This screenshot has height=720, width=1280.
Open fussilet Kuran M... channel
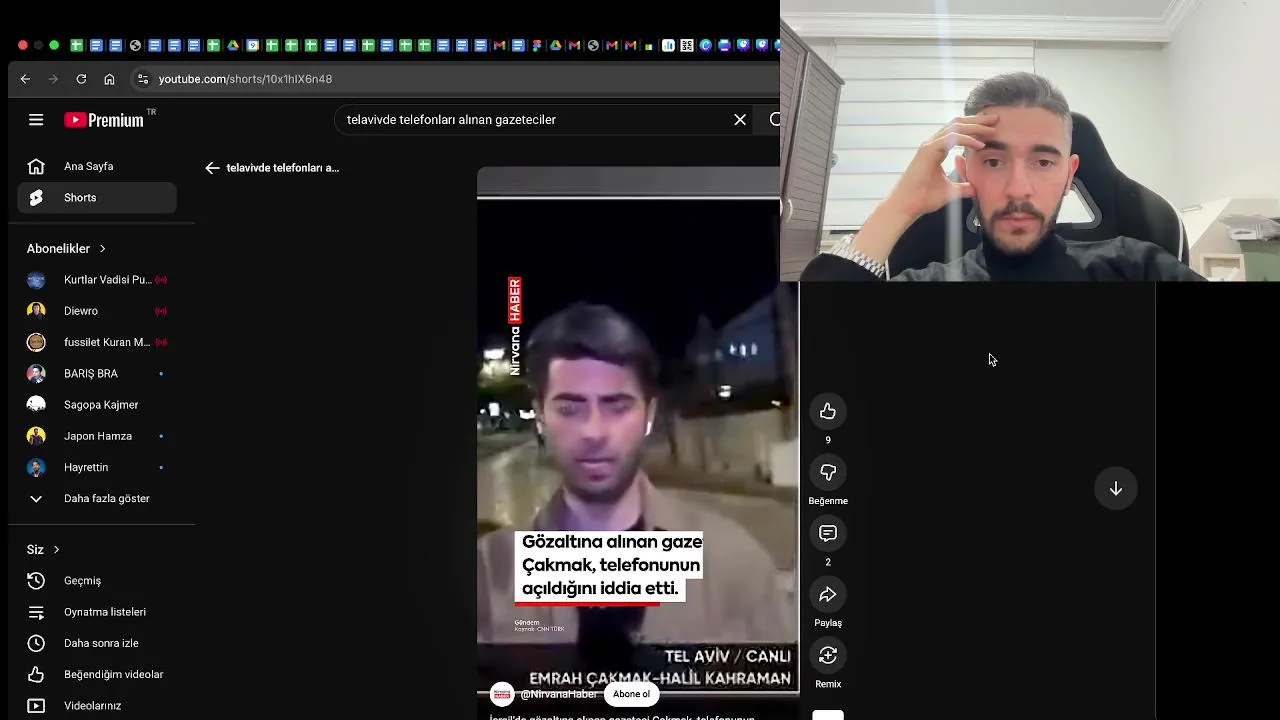tap(97, 342)
